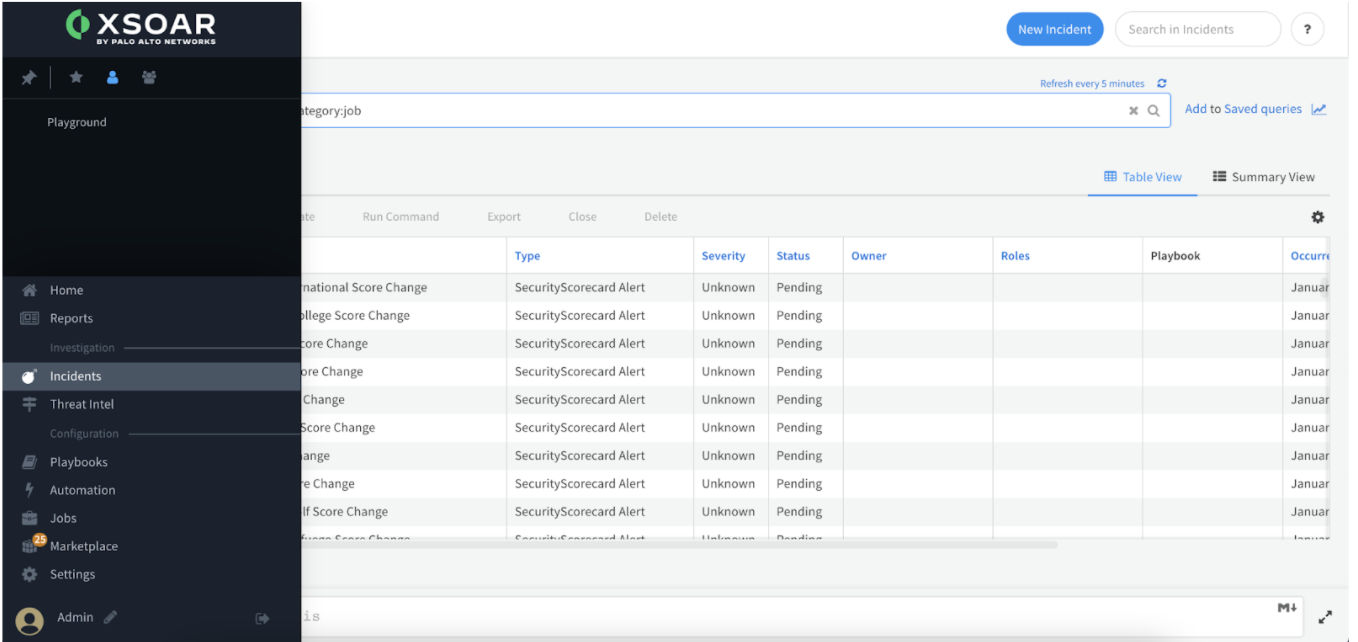This screenshot has width=1358, height=642.
Task: Open help with the question mark button
Action: point(1307,29)
